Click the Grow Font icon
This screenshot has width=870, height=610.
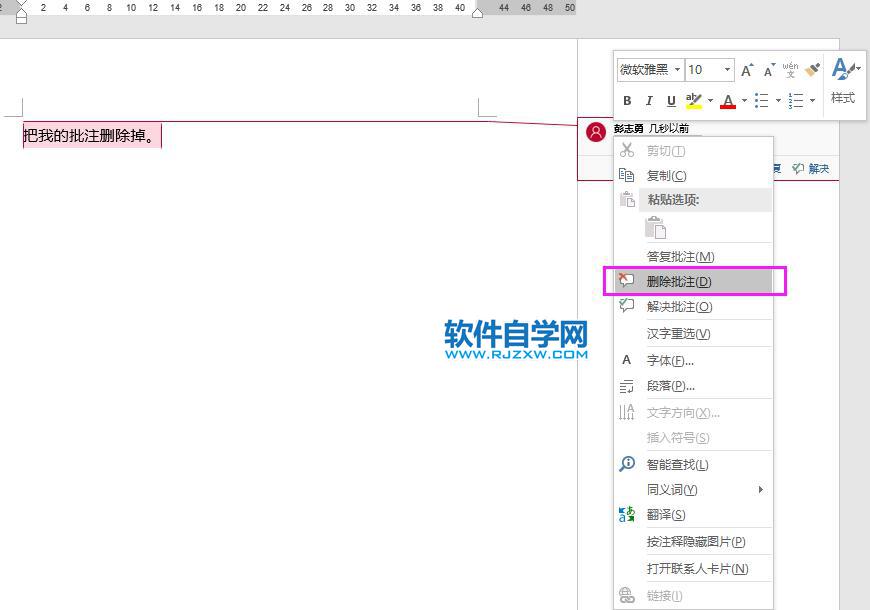[746, 68]
